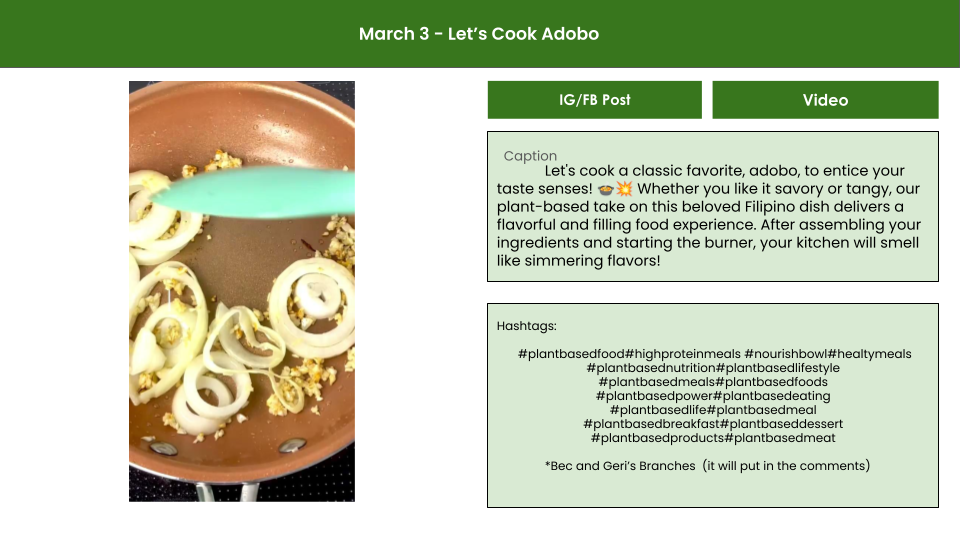The image size is (960, 540).
Task: Click the Caption label
Action: pos(530,156)
